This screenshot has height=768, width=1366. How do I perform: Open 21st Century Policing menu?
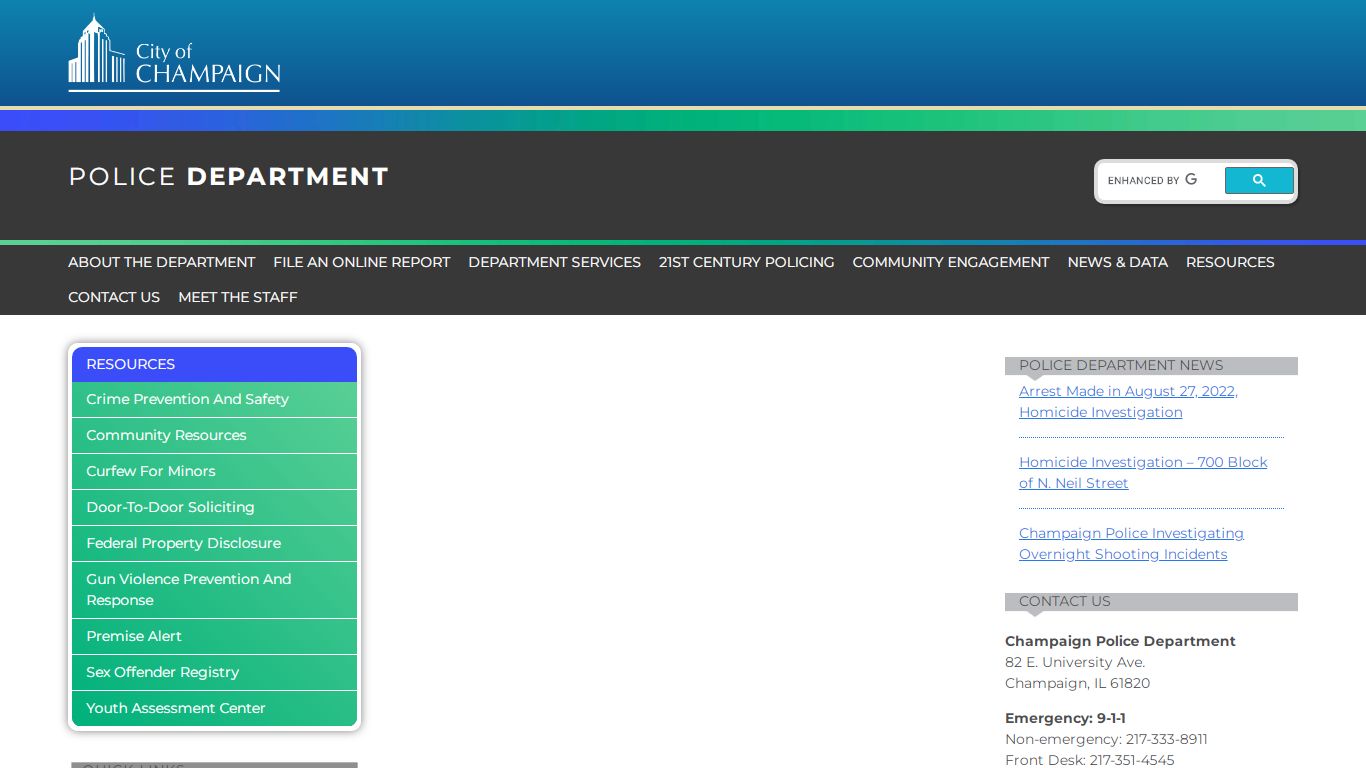tap(747, 262)
